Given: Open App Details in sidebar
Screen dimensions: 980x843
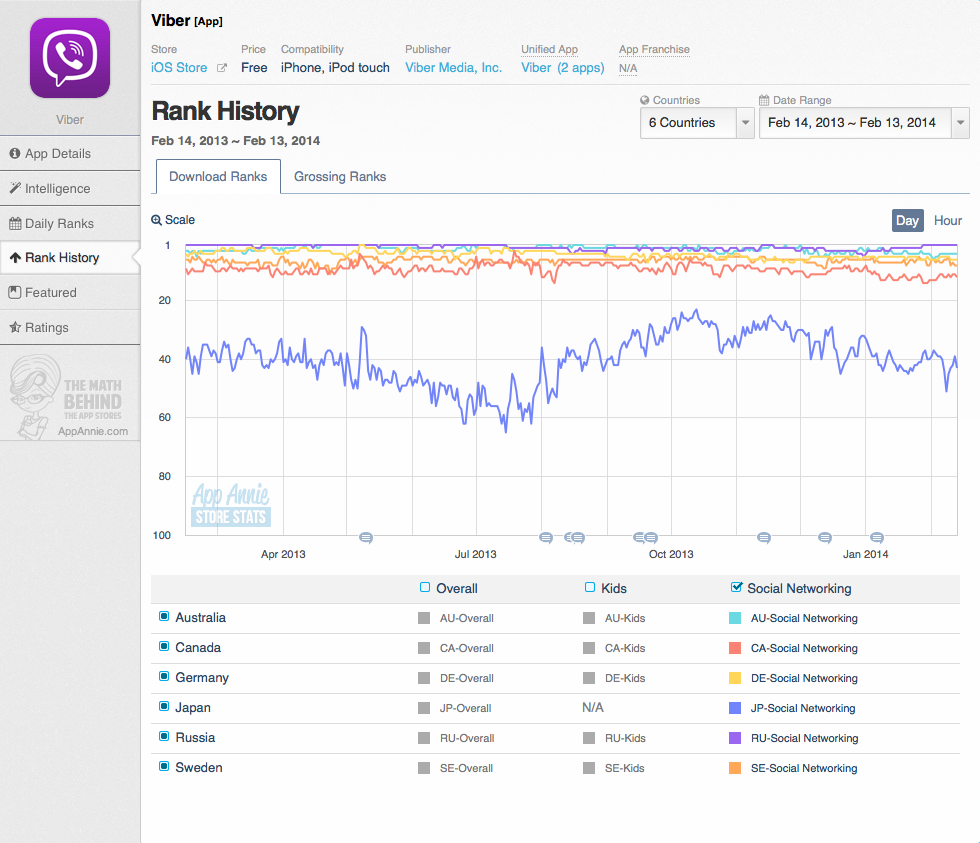Looking at the screenshot, I should tap(70, 153).
